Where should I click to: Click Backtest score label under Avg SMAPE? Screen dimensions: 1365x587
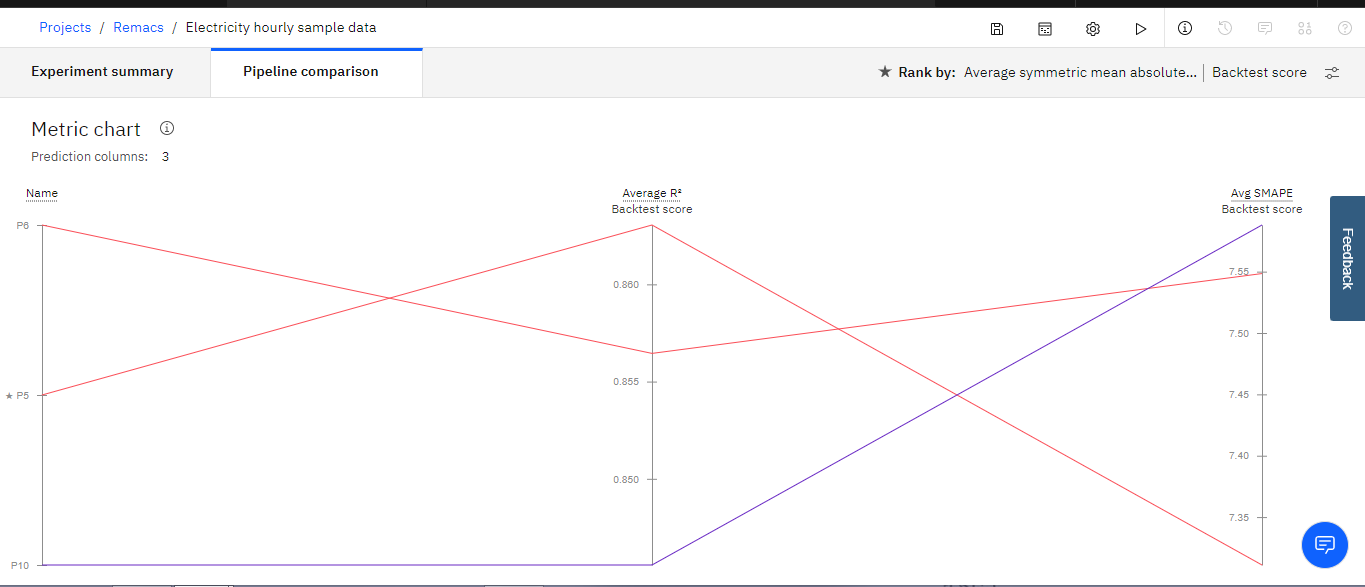click(1262, 209)
